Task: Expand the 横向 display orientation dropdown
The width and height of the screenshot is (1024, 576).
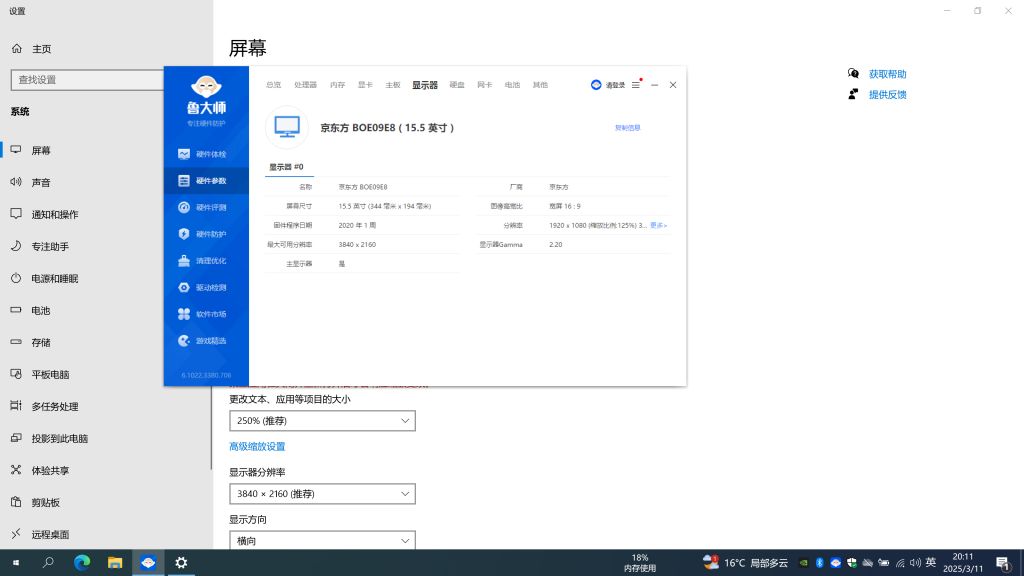Action: [322, 540]
